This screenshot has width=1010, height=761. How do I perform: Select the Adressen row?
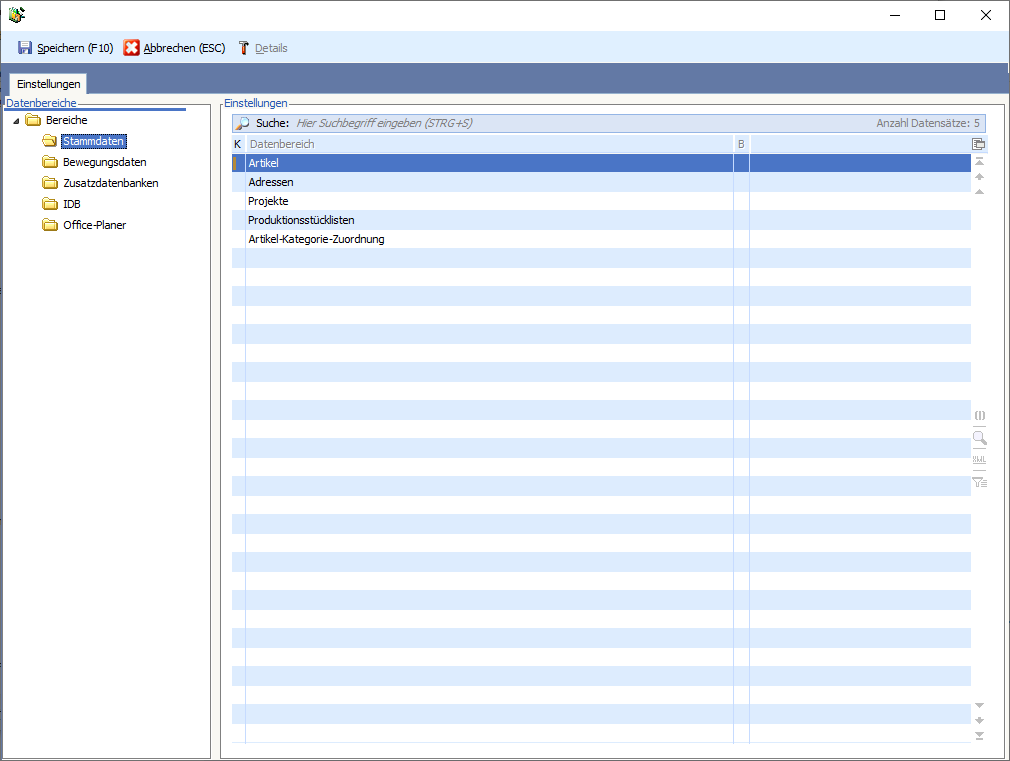coord(271,182)
